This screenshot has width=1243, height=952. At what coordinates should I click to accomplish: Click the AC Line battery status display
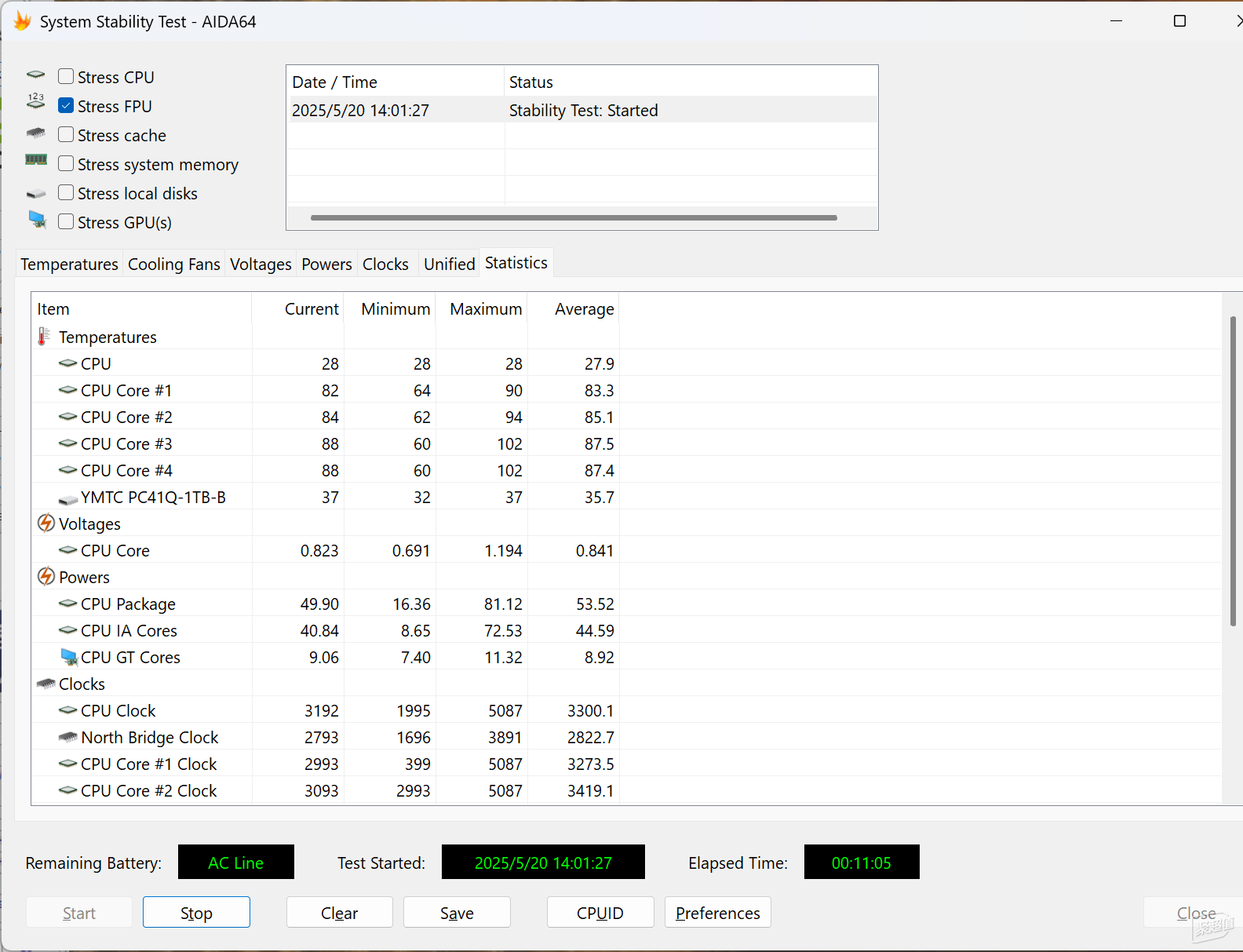pos(236,863)
